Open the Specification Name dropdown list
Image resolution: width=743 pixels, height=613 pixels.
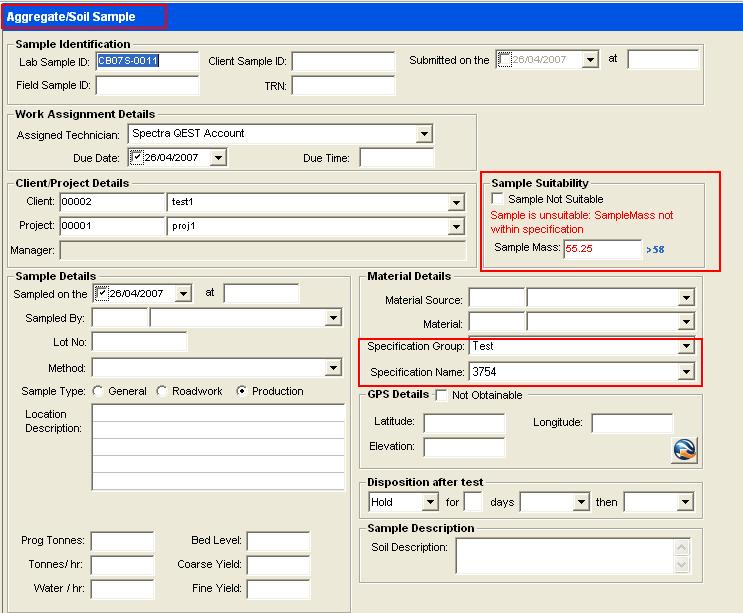tap(685, 372)
